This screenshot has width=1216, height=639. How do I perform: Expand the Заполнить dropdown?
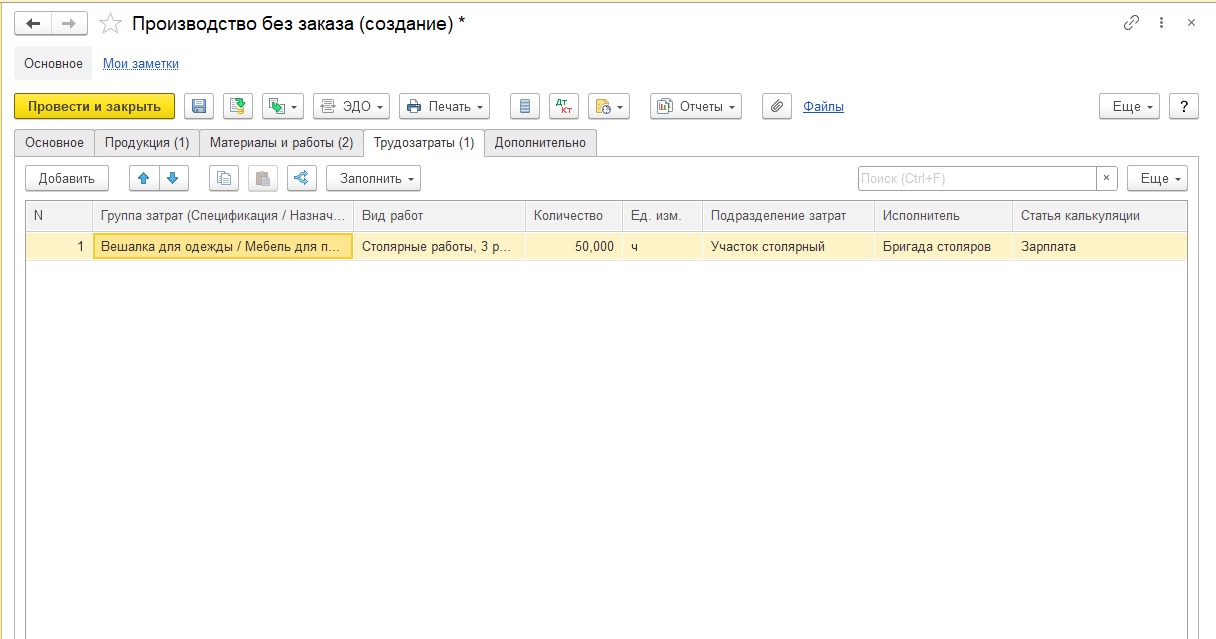373,178
